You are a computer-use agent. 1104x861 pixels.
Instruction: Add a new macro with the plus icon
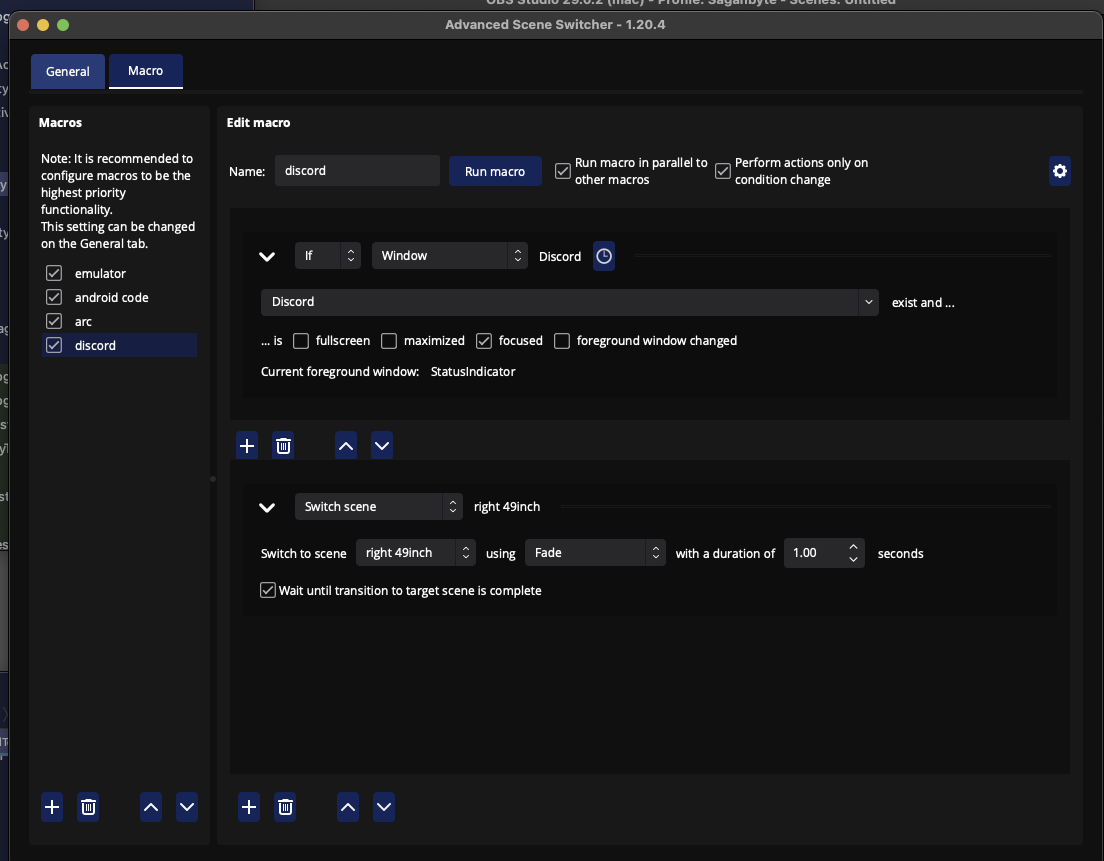(x=51, y=807)
